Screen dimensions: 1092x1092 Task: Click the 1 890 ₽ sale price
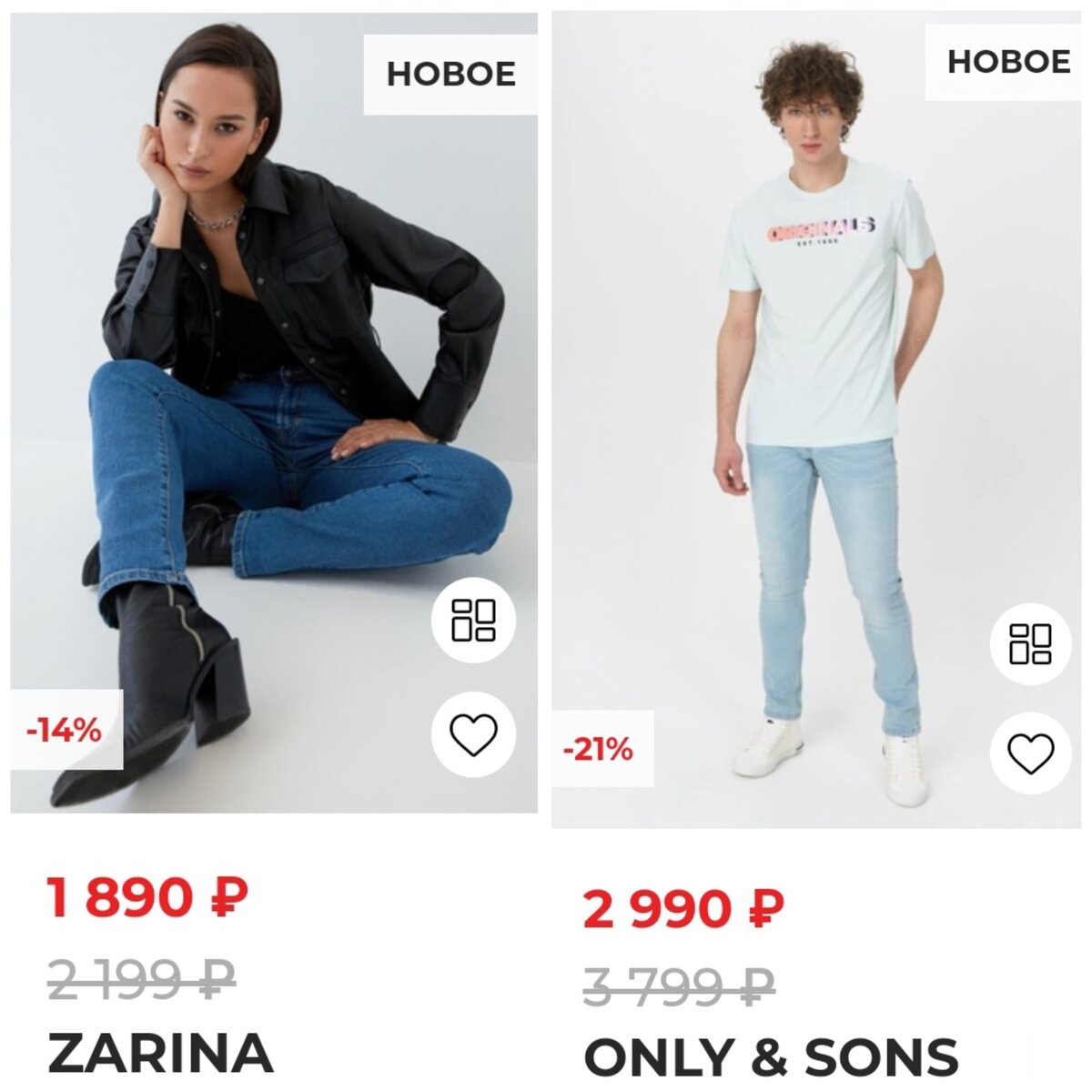pyautogui.click(x=147, y=897)
